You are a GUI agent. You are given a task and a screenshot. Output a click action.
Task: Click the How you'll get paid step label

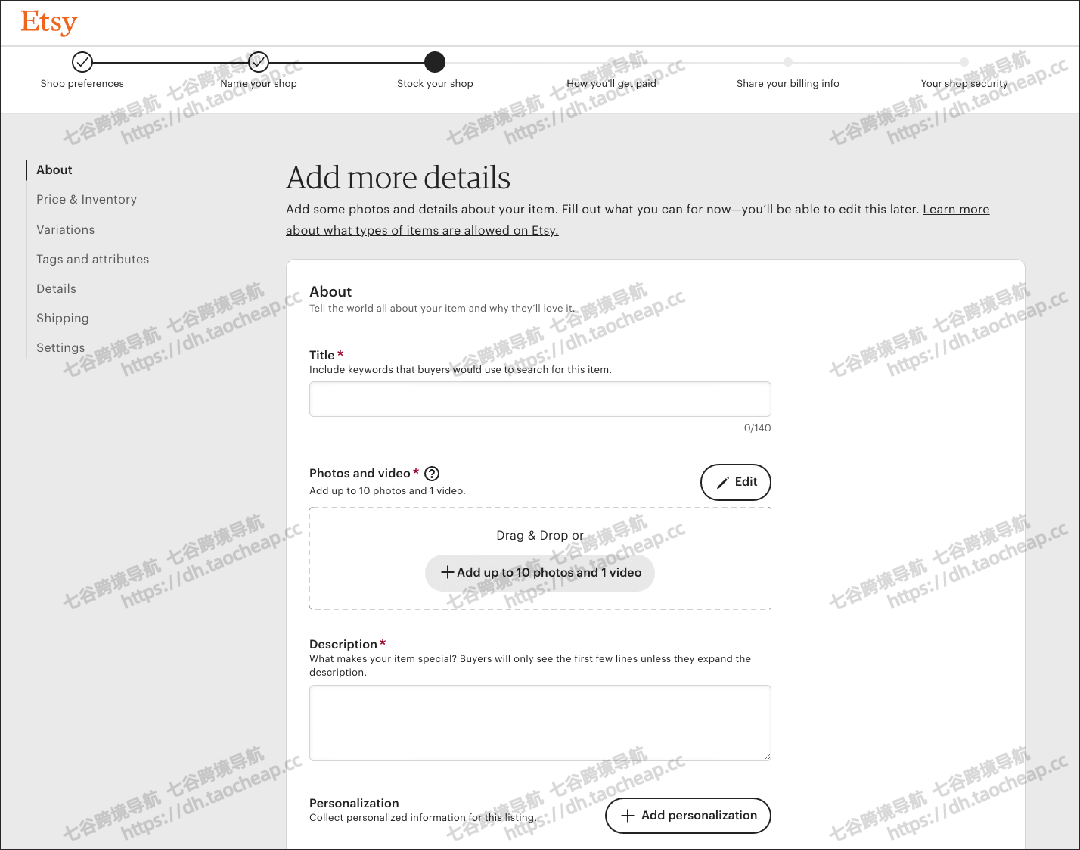612,83
